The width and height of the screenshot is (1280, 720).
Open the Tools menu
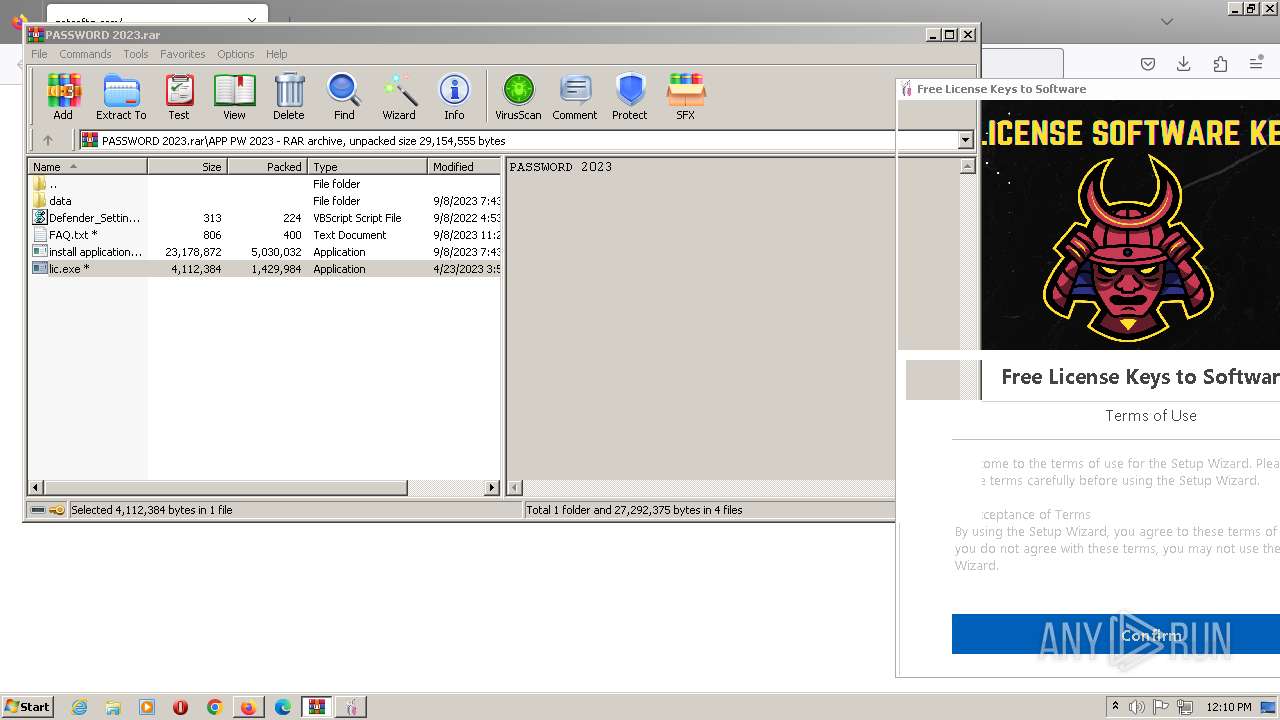(x=136, y=54)
